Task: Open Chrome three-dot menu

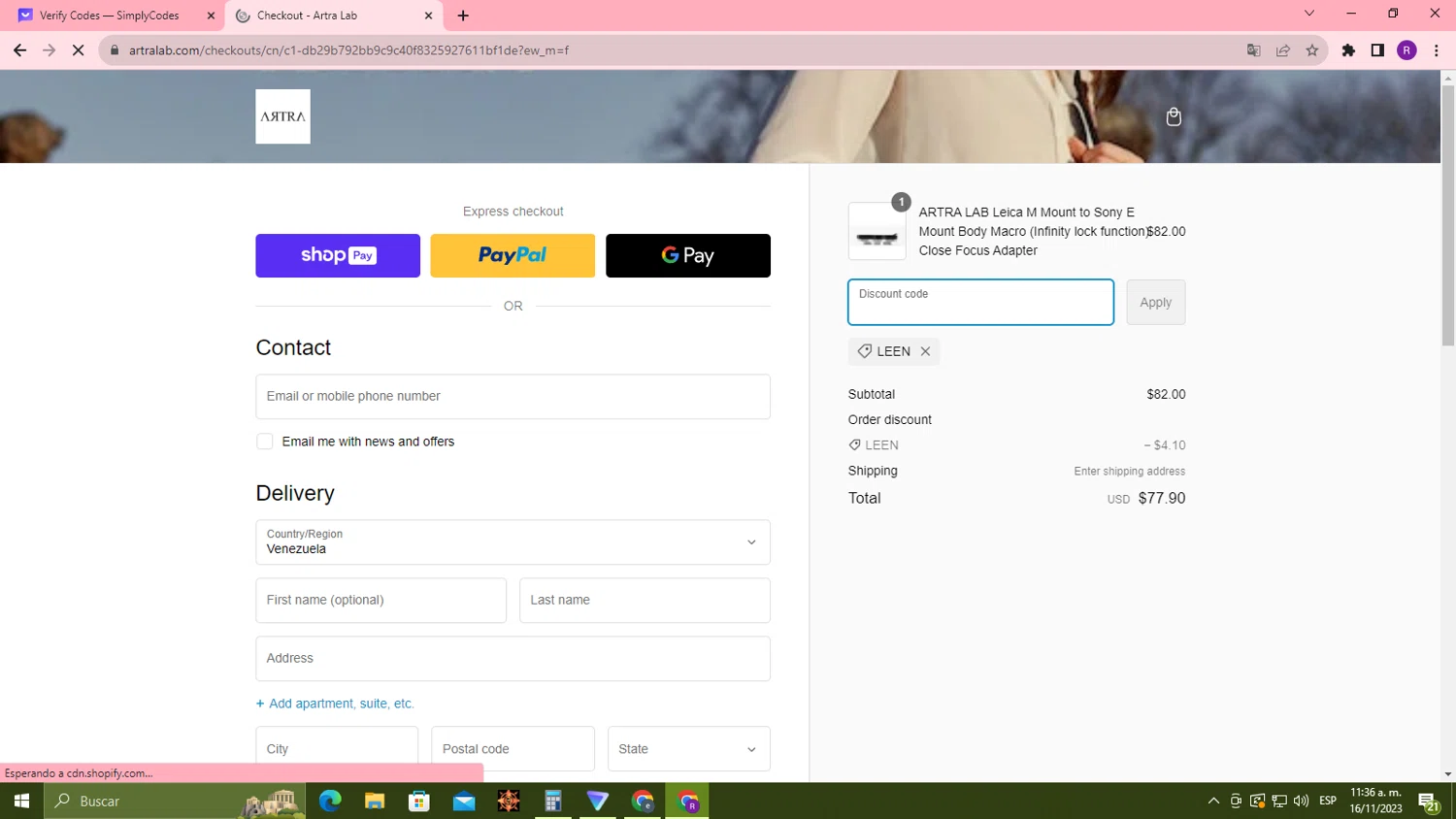Action: point(1437,50)
